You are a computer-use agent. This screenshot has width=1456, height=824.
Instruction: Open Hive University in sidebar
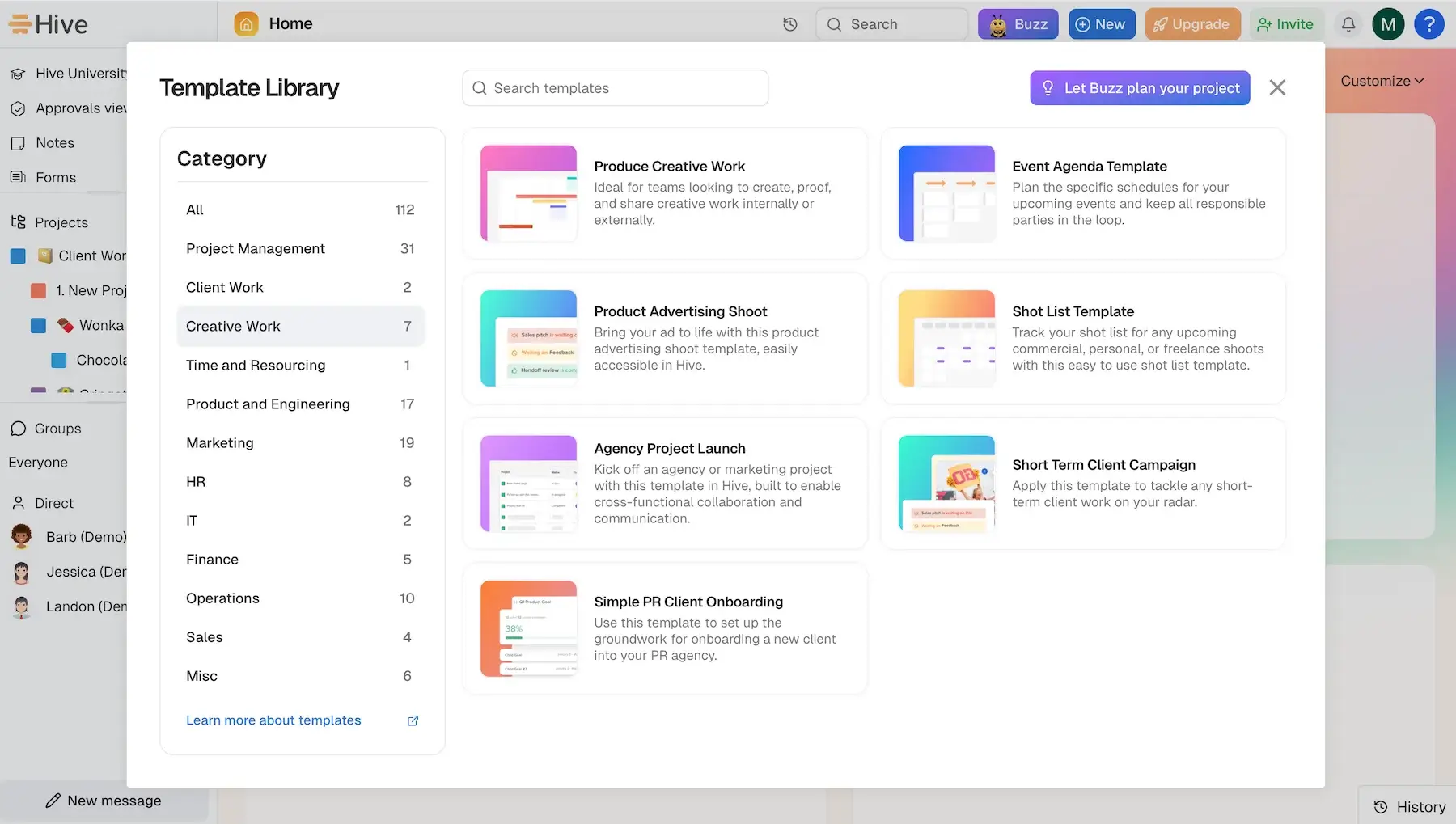point(68,74)
